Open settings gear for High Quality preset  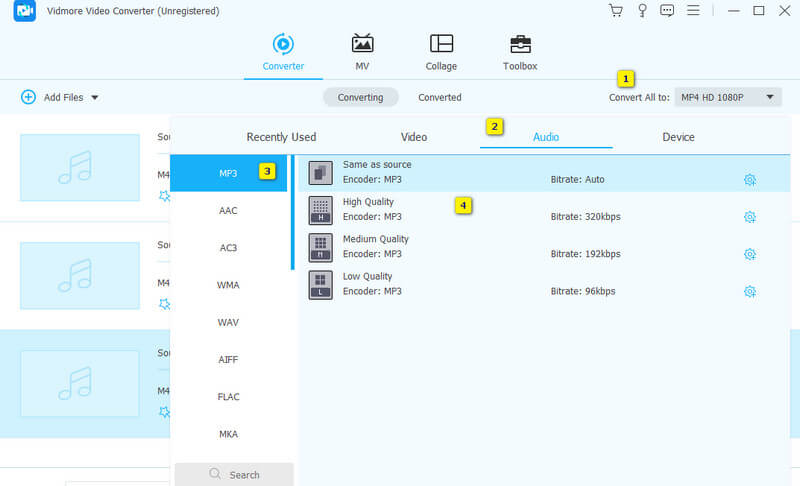(749, 217)
